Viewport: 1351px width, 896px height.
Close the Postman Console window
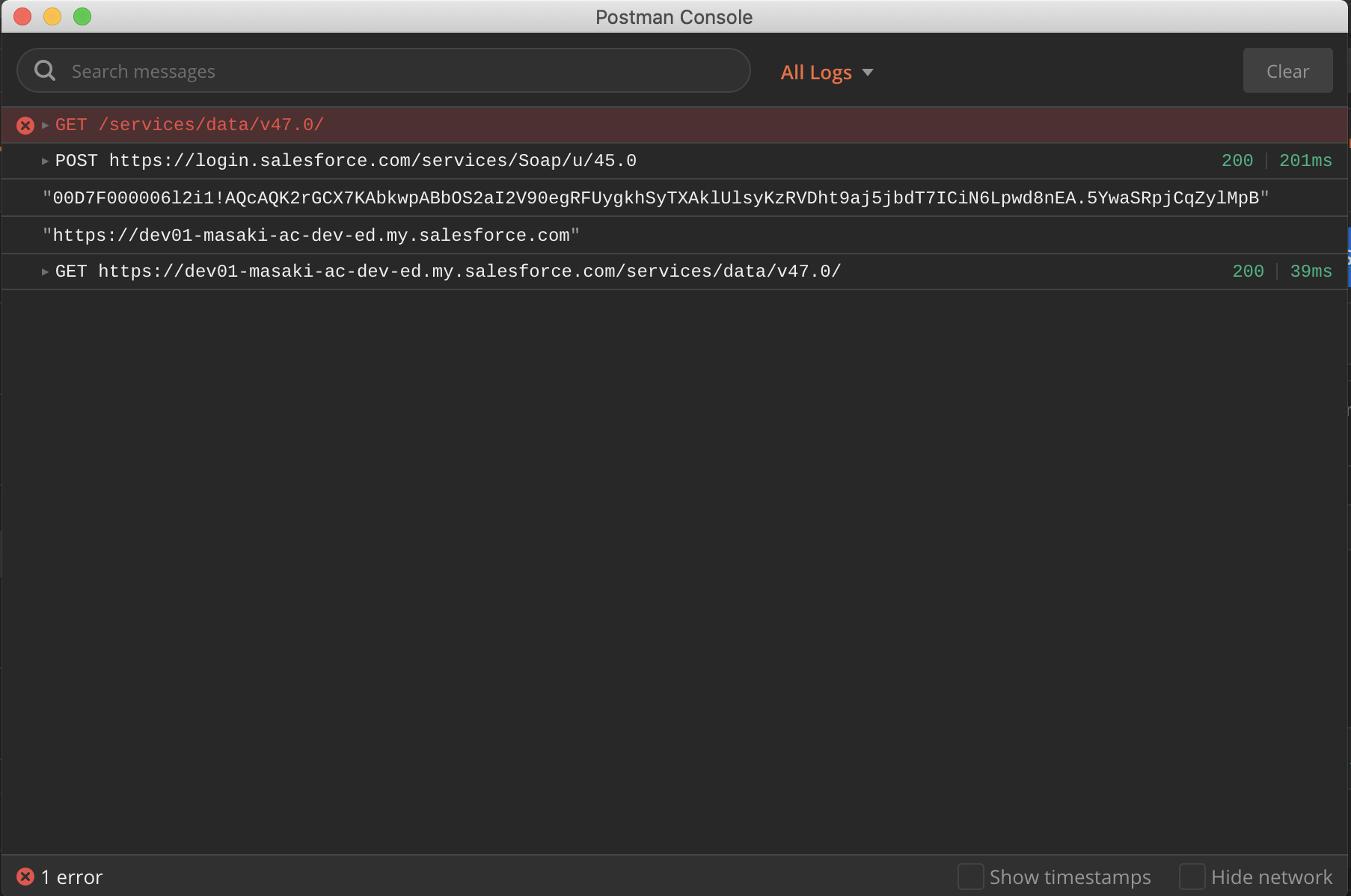click(x=22, y=16)
